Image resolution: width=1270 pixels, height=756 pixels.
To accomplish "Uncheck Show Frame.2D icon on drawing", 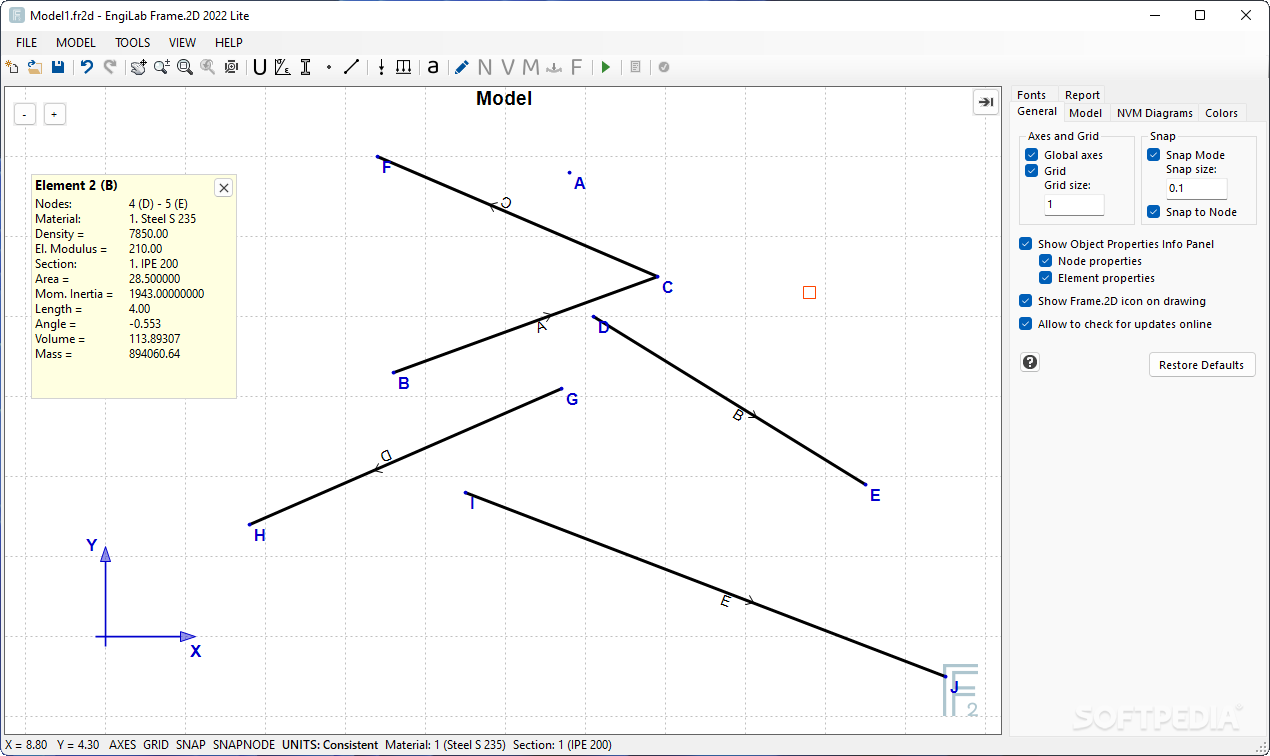I will click(1026, 301).
